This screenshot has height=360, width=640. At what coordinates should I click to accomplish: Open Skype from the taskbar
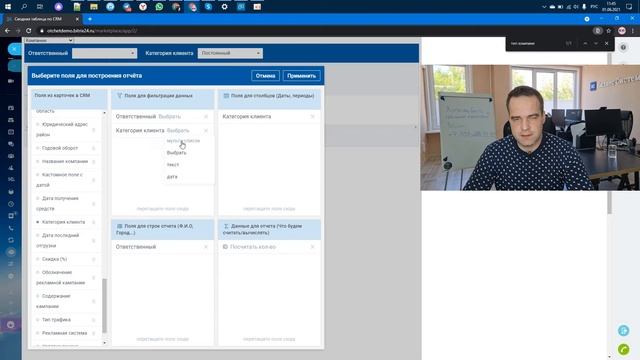[x=208, y=7]
